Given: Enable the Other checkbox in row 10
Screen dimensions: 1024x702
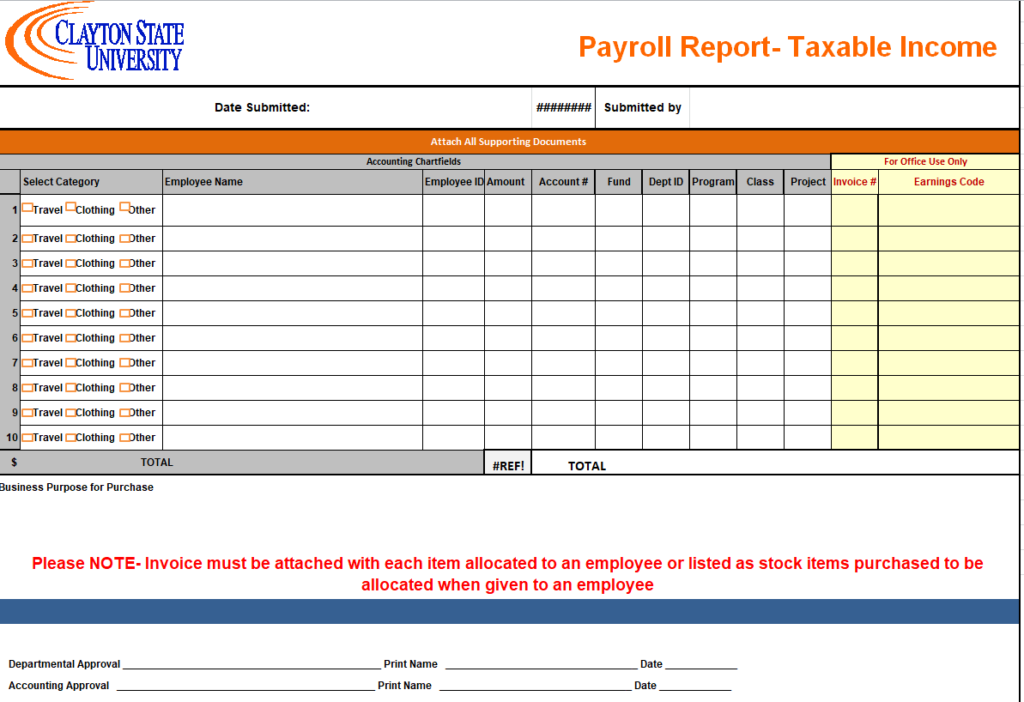Looking at the screenshot, I should (125, 437).
